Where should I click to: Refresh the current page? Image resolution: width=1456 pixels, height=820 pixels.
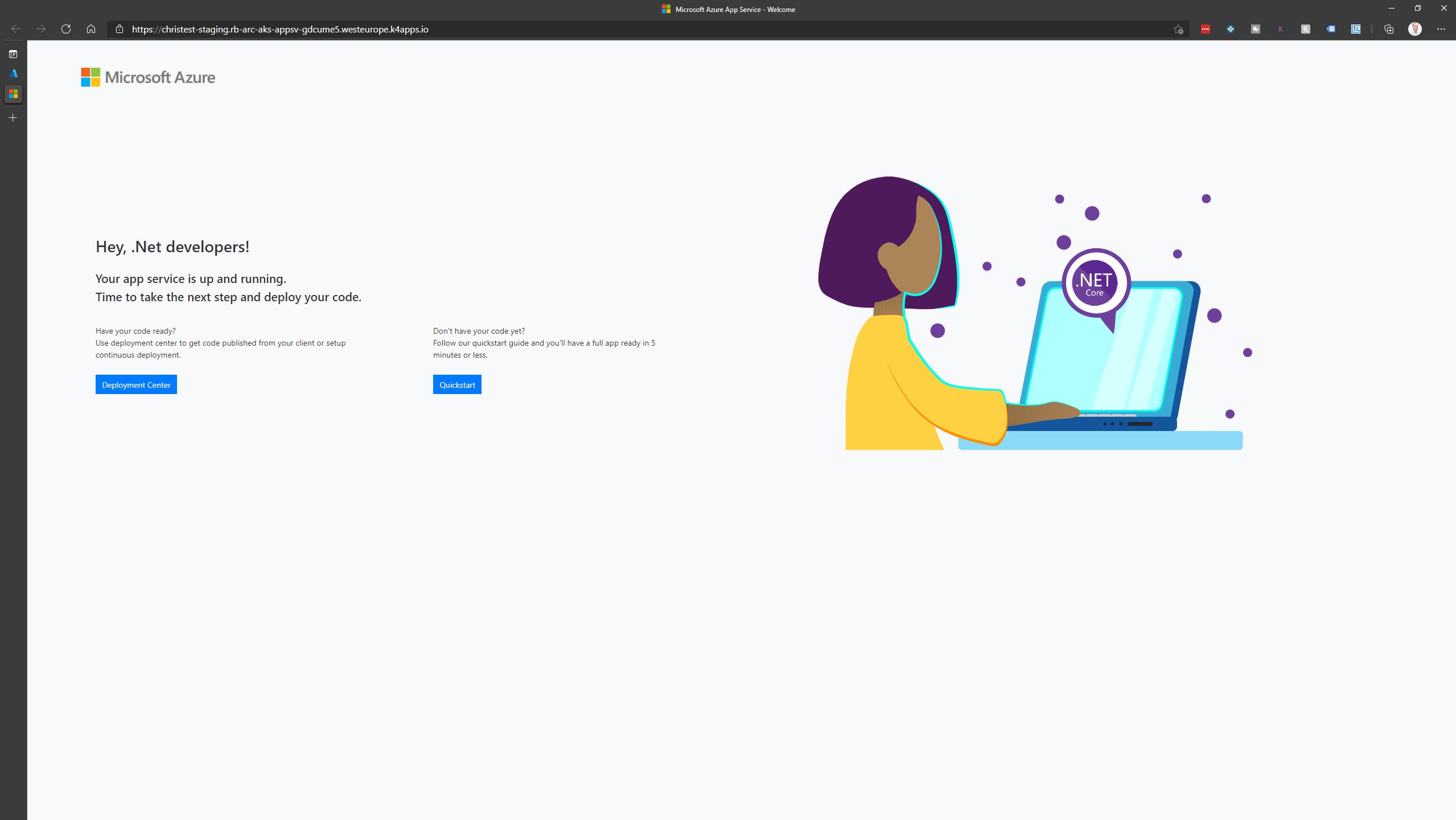[x=65, y=28]
